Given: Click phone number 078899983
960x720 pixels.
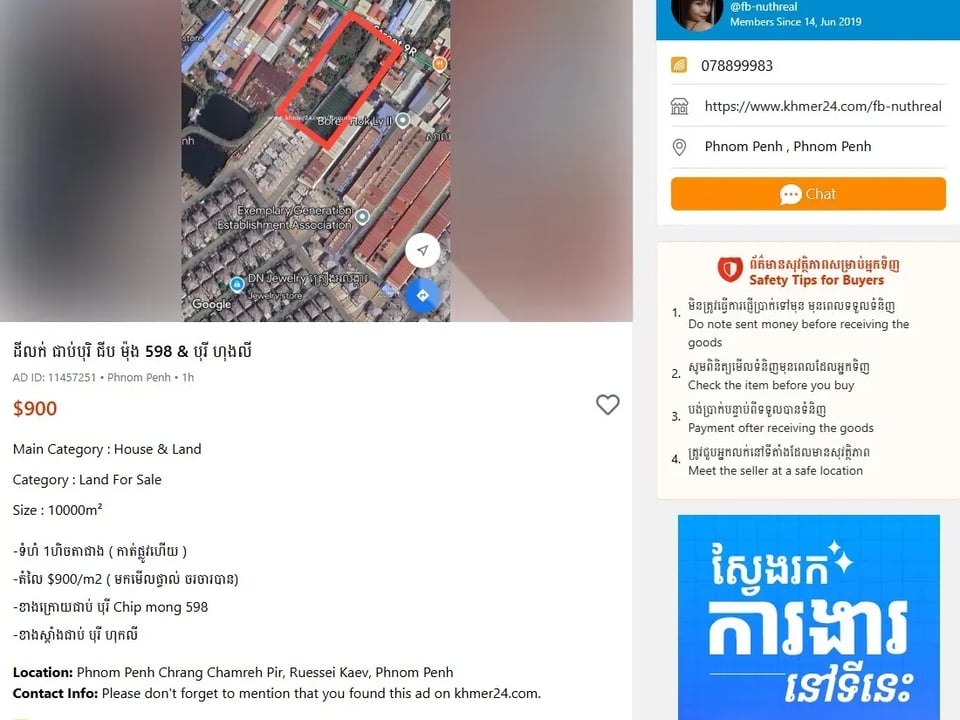Looking at the screenshot, I should (x=737, y=66).
